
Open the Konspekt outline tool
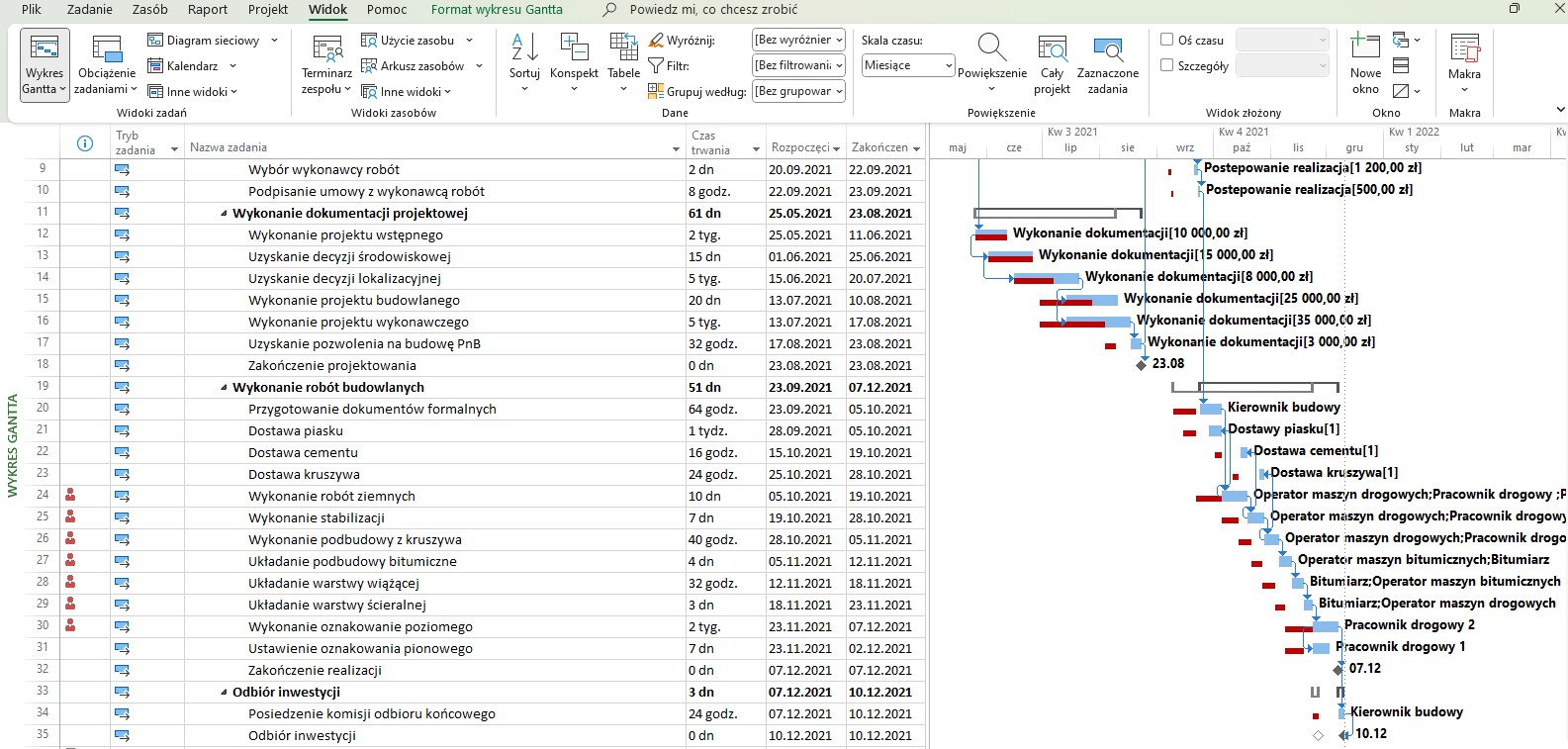tap(574, 49)
